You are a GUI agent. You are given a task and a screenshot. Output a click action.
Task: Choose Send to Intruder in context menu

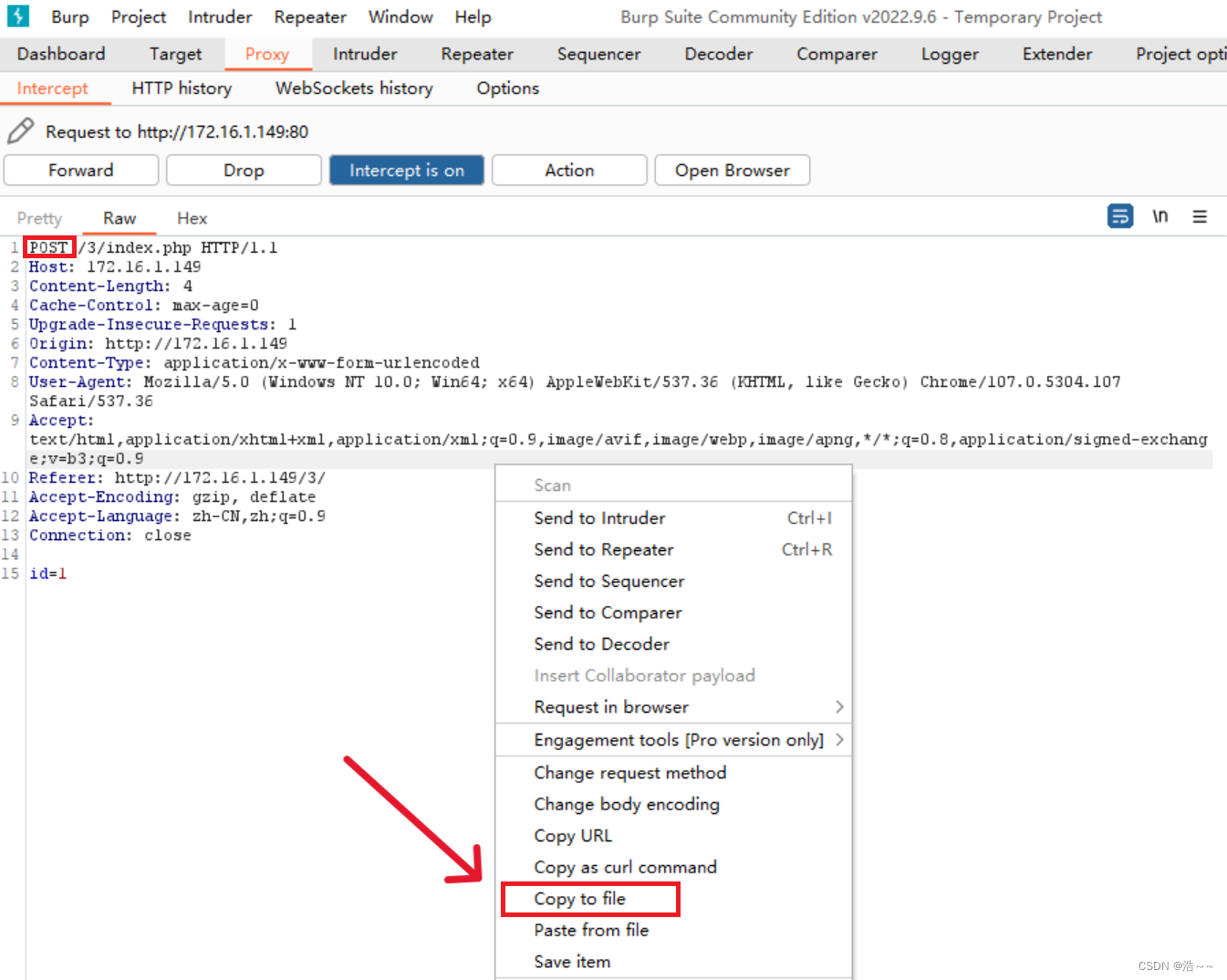coord(673,518)
